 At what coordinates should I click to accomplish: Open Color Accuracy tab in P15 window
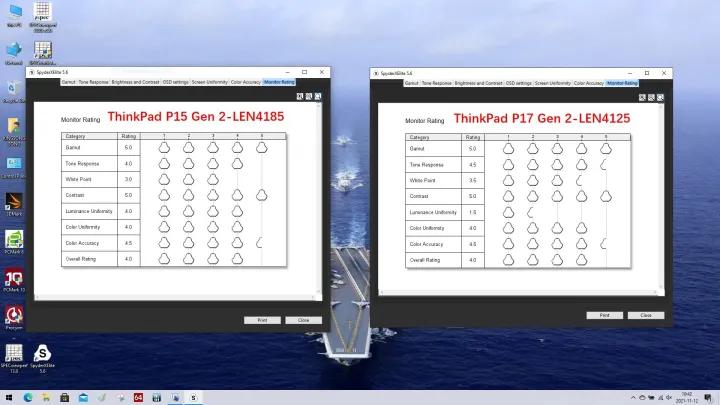246,82
